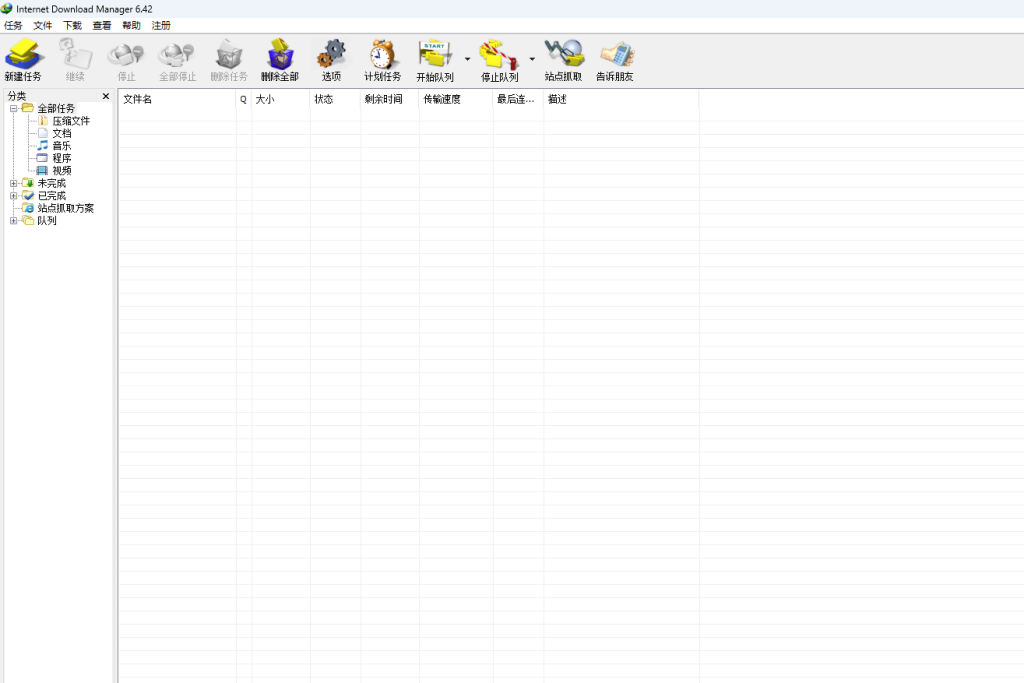The image size is (1024, 683).
Task: Click the 停止队列 stop queue icon
Action: tap(500, 60)
